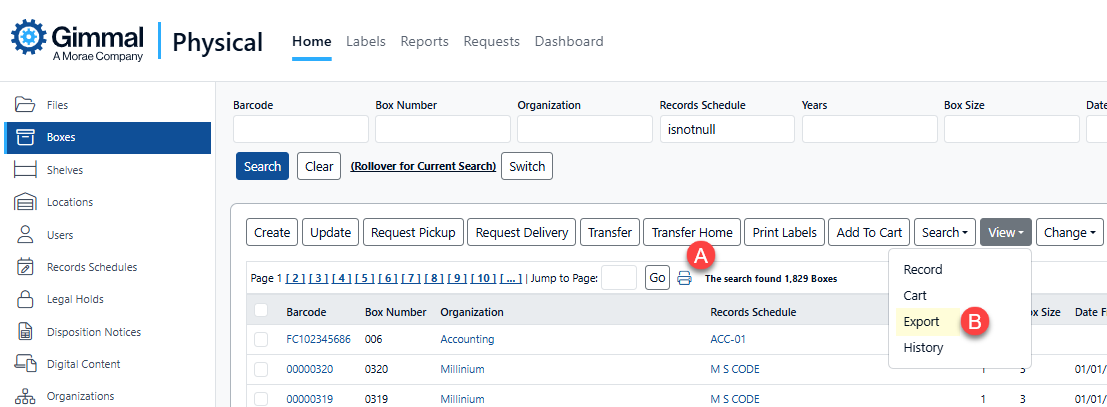Select the Shelves icon in sidebar

[25, 170]
